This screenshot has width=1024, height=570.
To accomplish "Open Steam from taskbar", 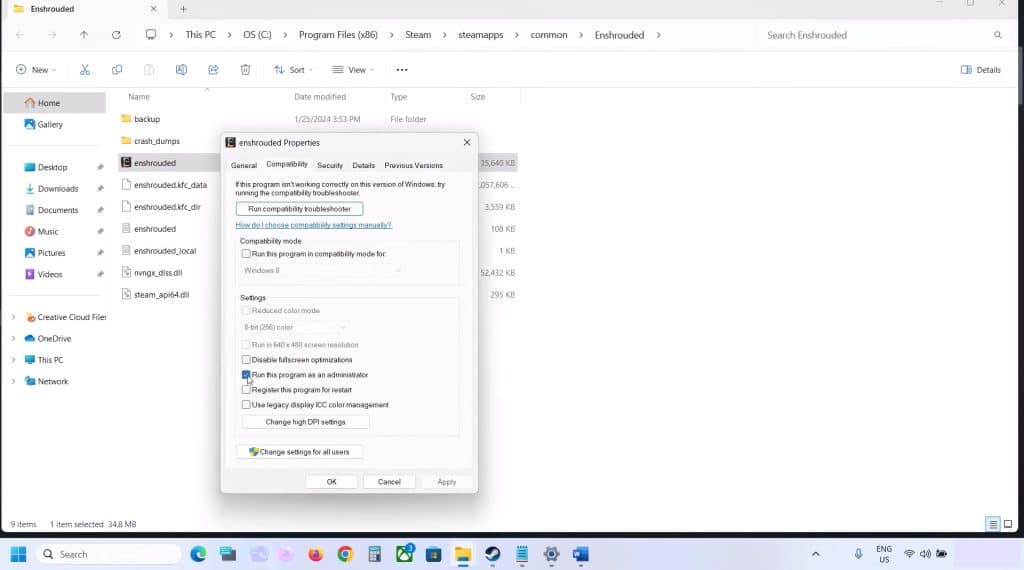I will (492, 554).
